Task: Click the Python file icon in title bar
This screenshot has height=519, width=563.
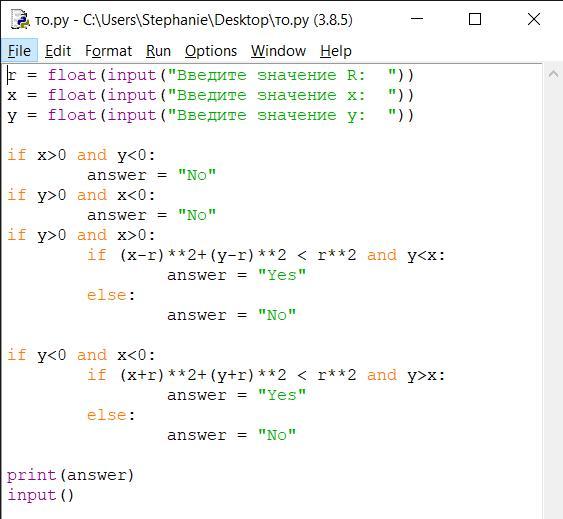Action: click(19, 19)
